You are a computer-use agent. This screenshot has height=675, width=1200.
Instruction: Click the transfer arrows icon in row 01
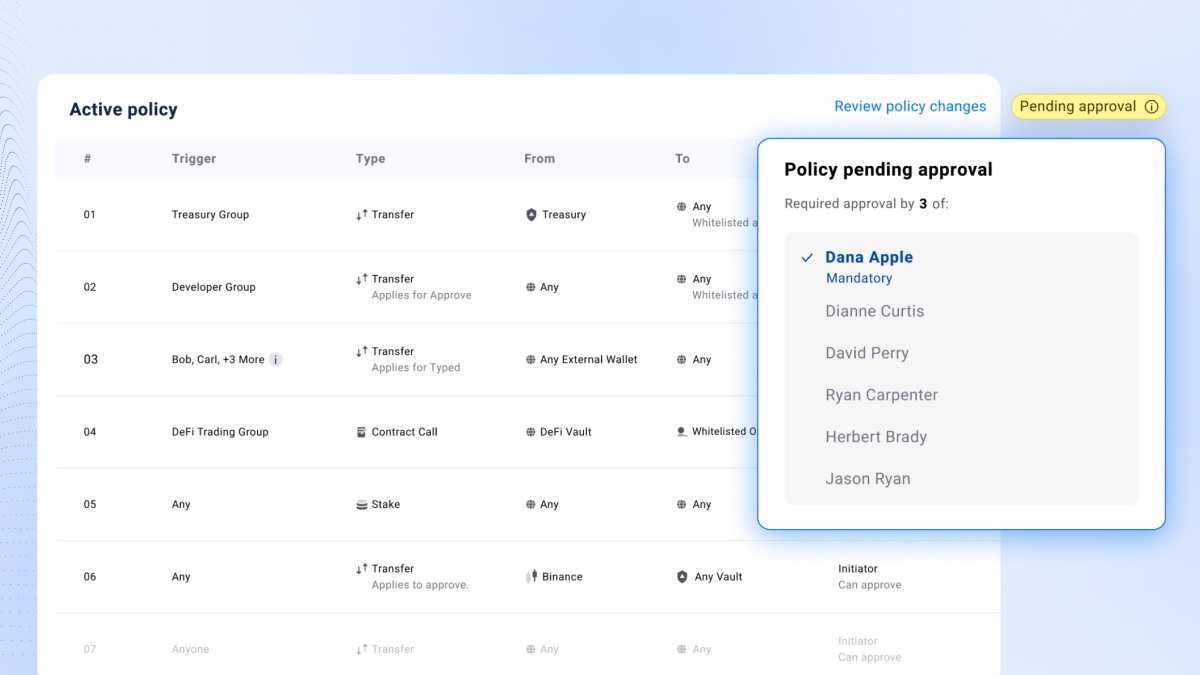coord(362,214)
